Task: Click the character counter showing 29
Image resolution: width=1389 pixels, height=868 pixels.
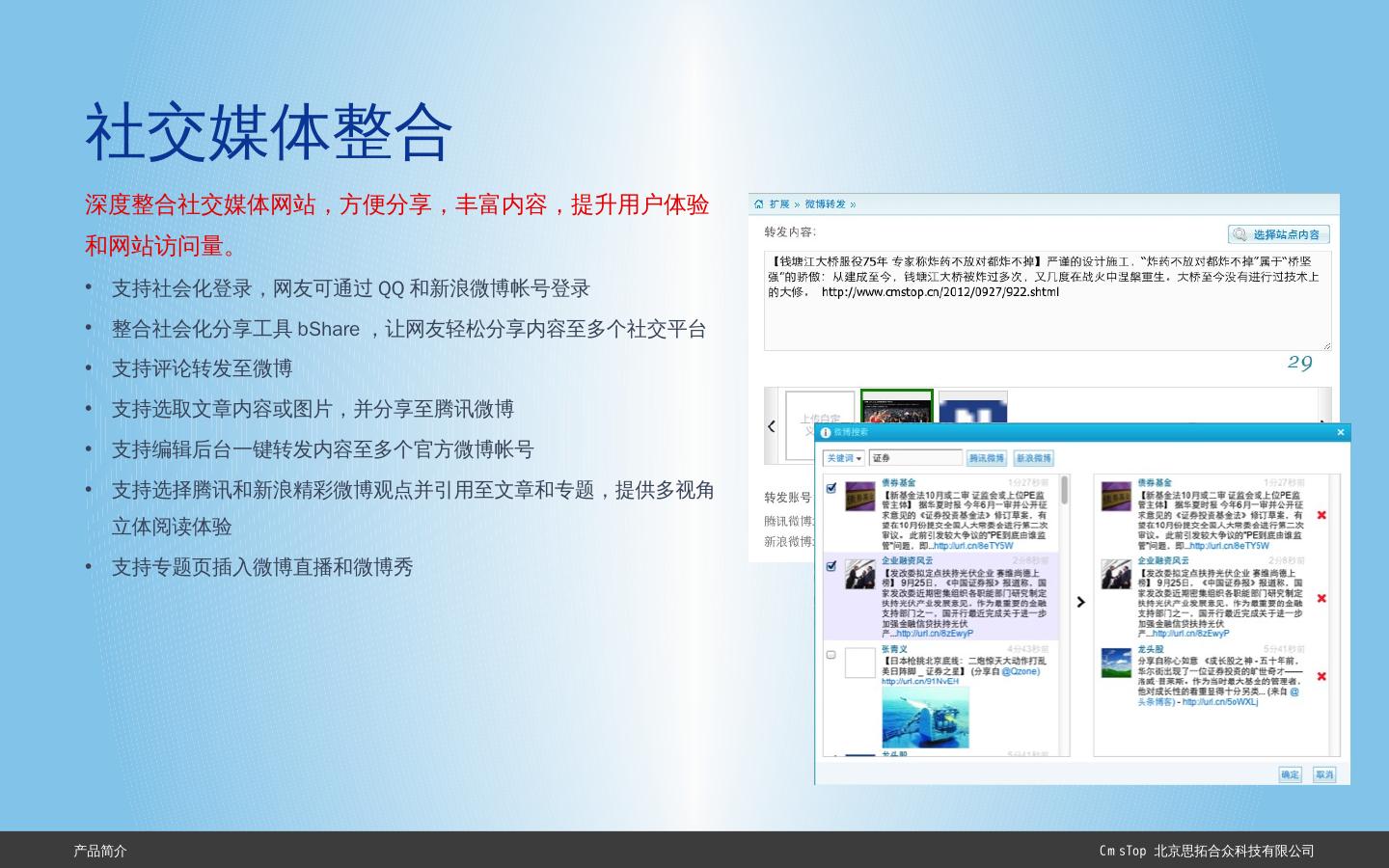Action: (x=1299, y=364)
